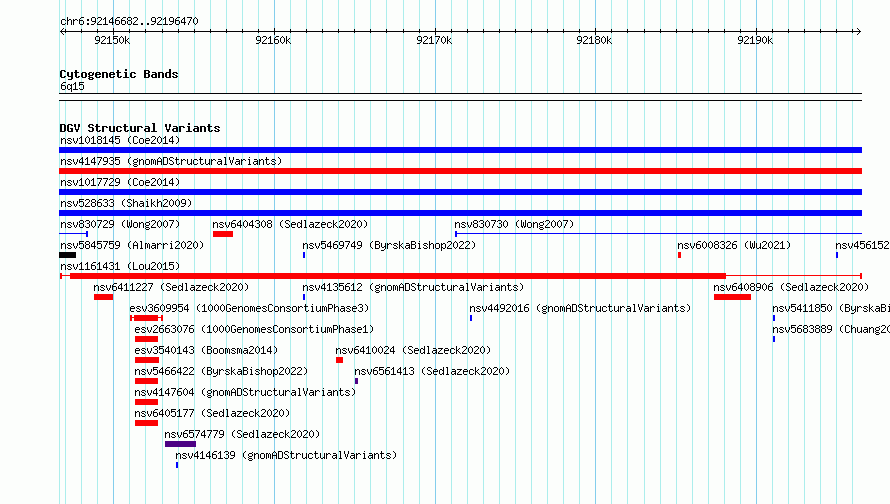Select chr6:92146682..92196470 coordinates text
The width and height of the screenshot is (890, 504).
point(129,22)
